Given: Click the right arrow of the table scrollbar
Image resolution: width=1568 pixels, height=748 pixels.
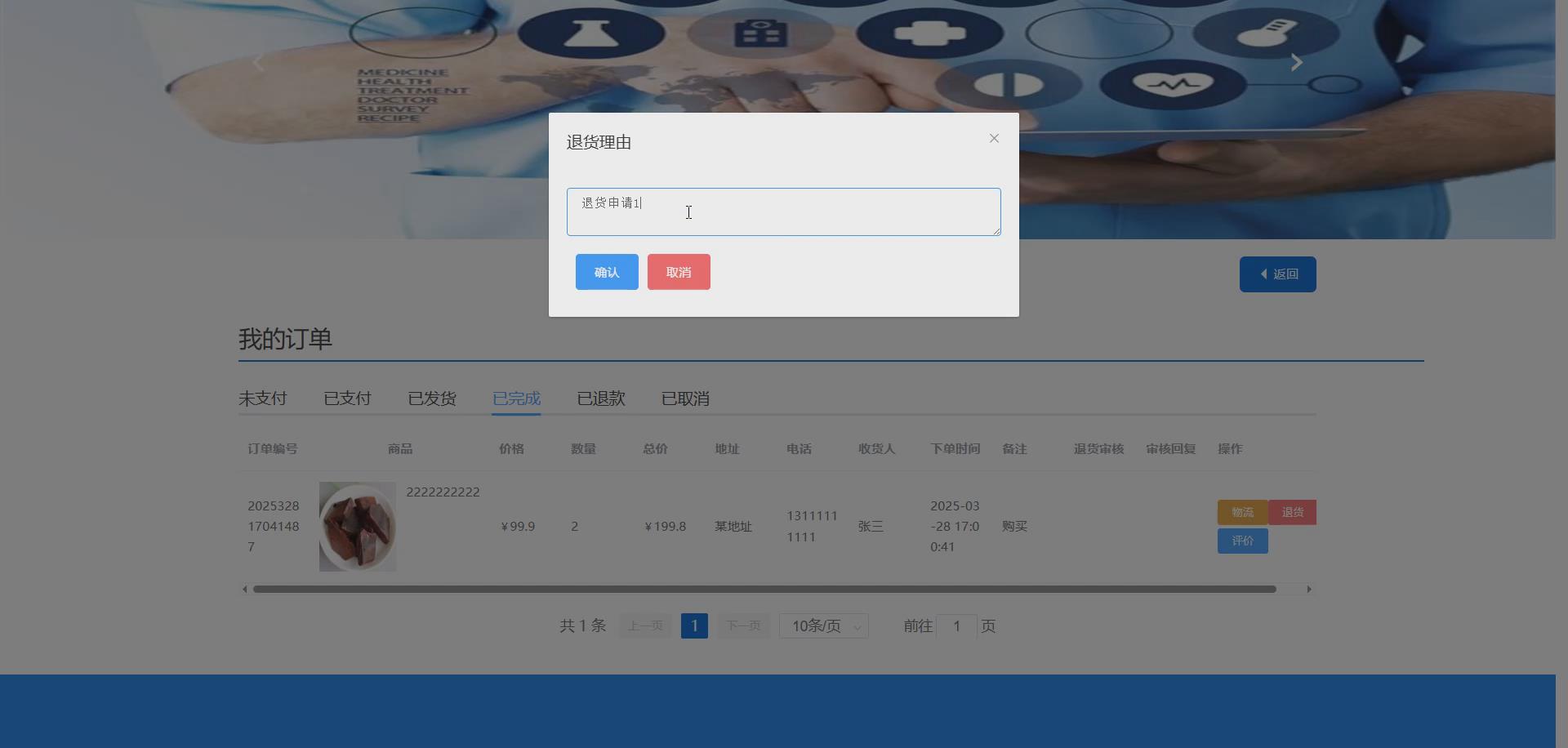Looking at the screenshot, I should pos(1310,588).
